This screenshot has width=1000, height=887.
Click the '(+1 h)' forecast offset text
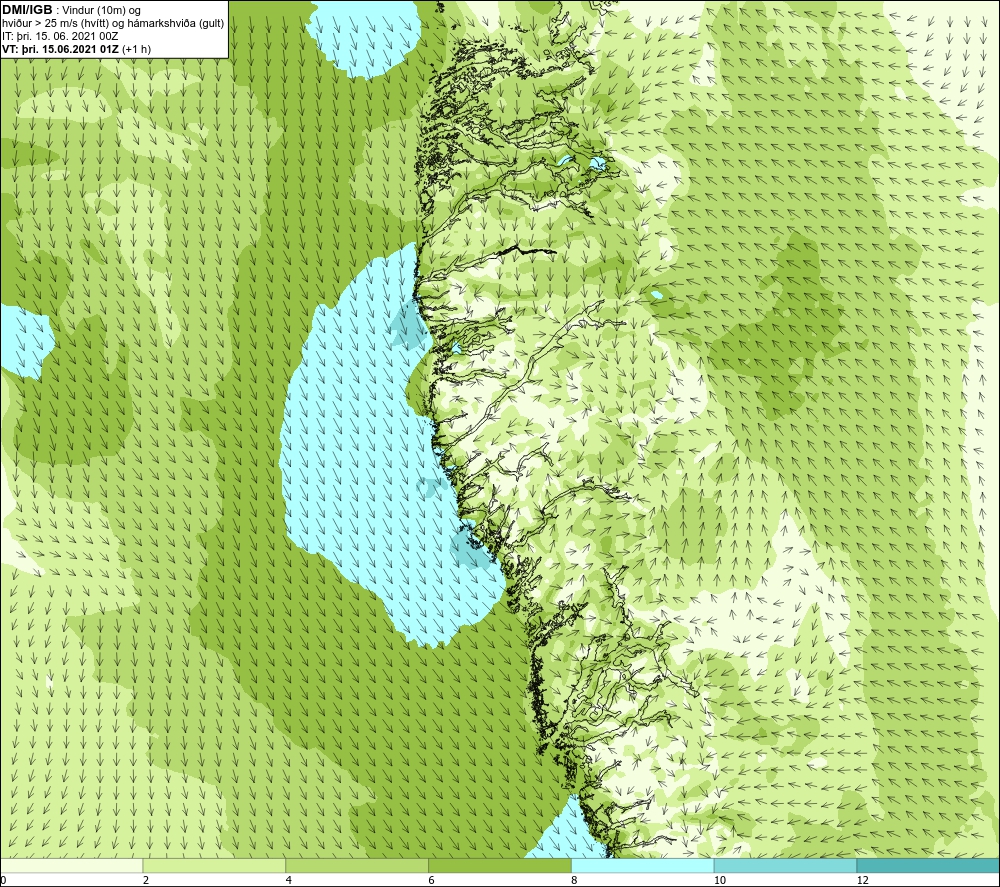136,49
